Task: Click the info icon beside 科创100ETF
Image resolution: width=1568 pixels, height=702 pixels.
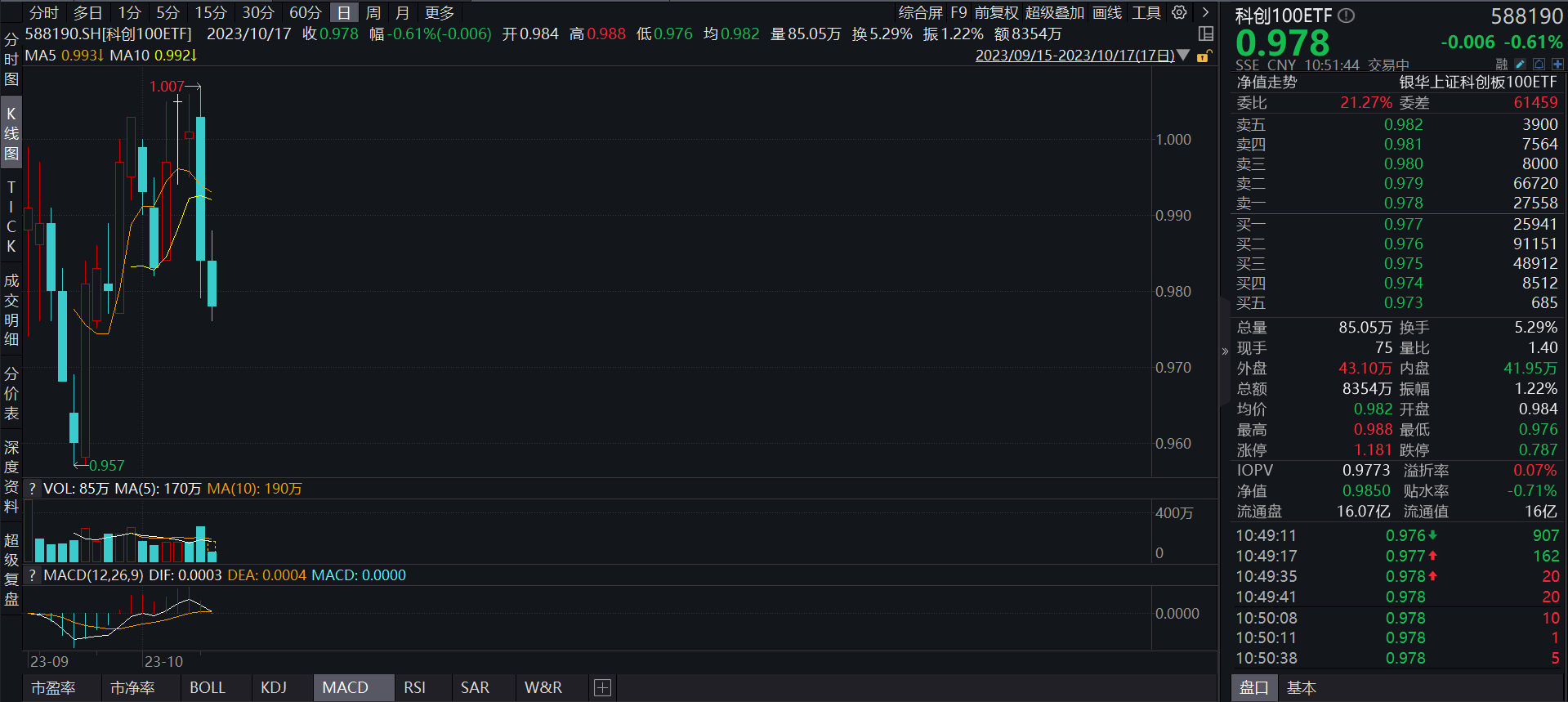Action: click(x=1347, y=16)
